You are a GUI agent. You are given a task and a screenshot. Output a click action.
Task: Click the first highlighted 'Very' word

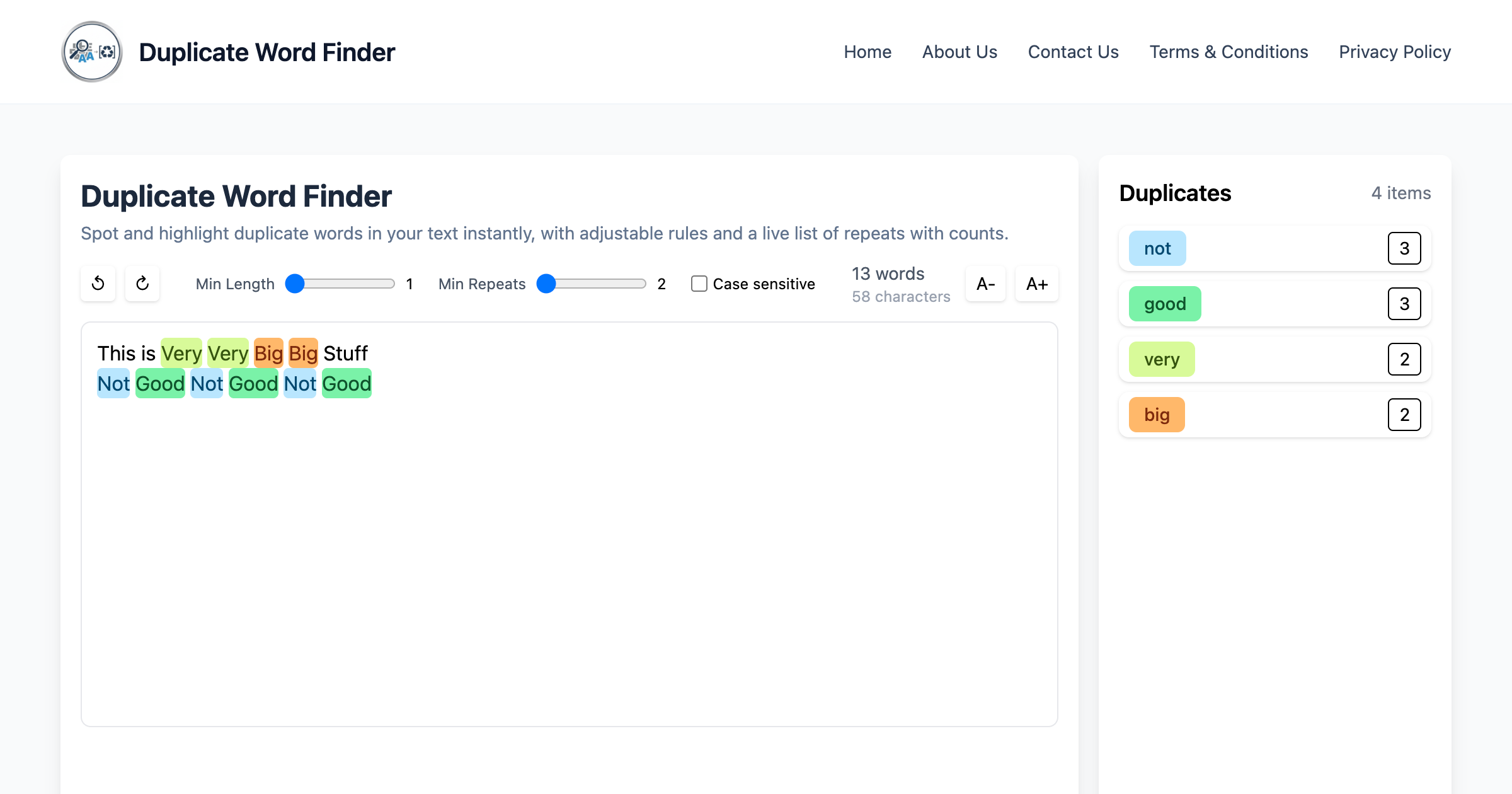click(181, 354)
